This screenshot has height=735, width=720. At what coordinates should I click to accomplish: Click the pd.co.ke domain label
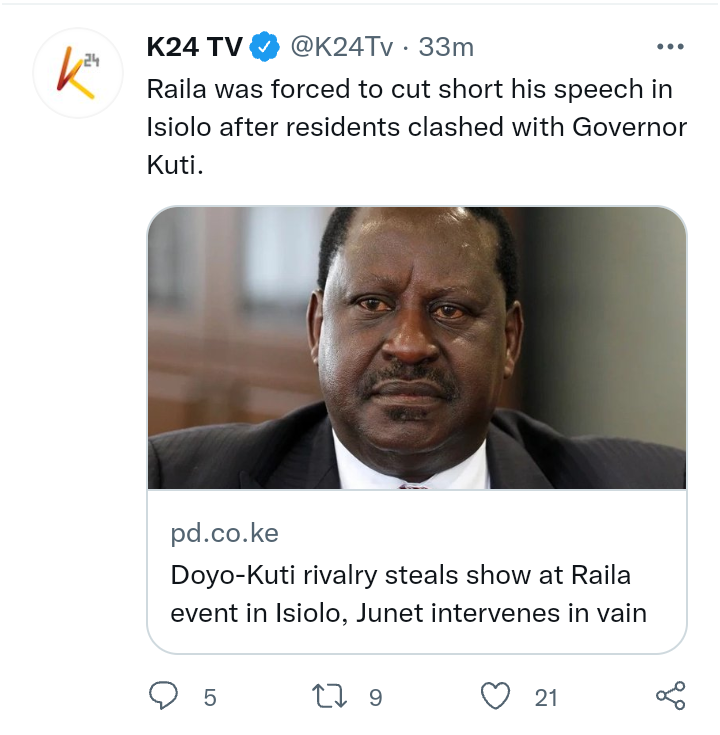coord(225,533)
